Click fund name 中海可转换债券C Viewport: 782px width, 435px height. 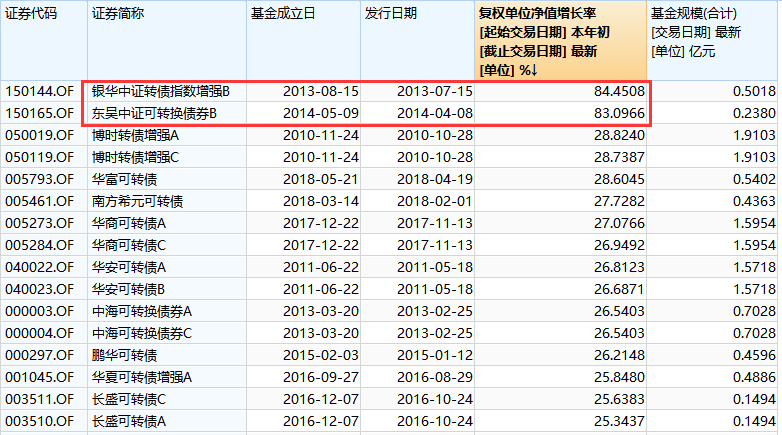(142, 333)
